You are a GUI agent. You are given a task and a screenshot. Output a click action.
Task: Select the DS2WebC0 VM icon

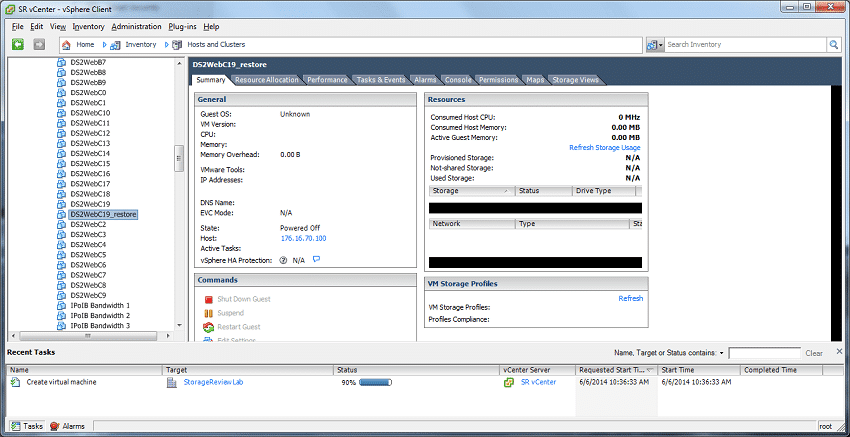click(x=61, y=93)
